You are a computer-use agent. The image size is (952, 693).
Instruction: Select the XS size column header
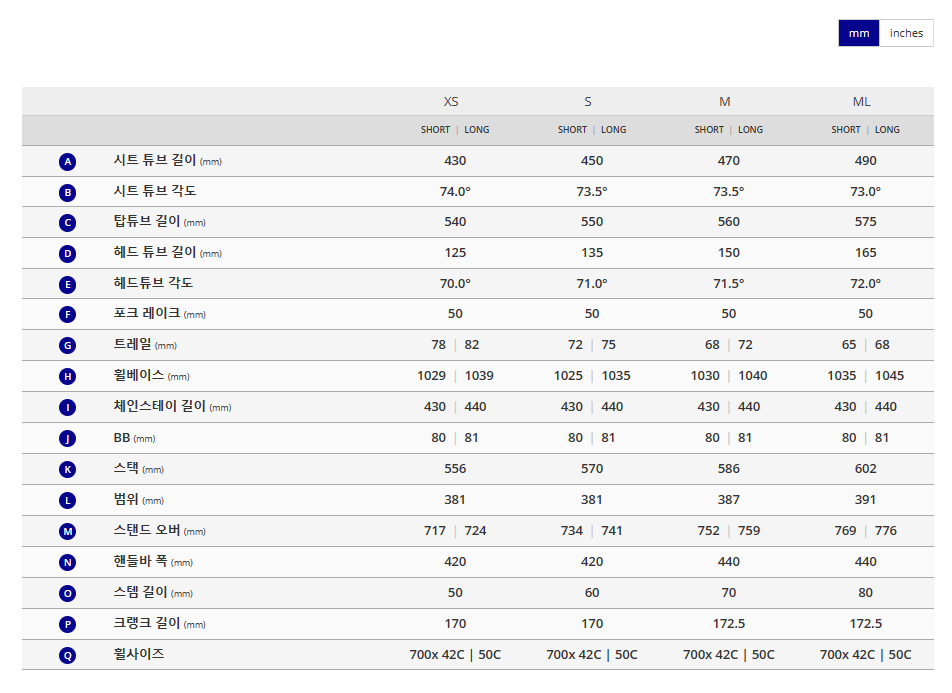coord(450,101)
